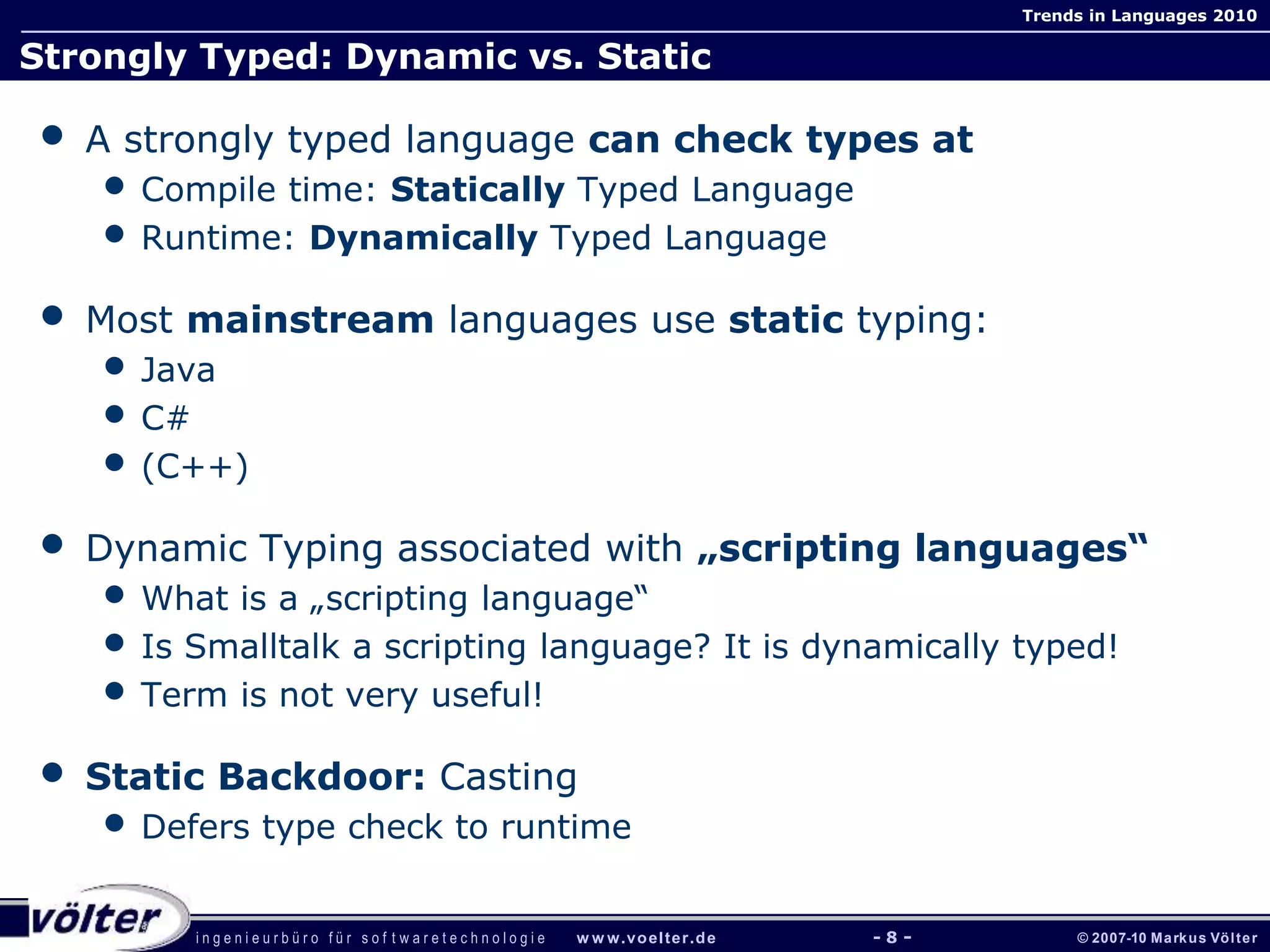
Task: Select the '(C++)' bullet item
Action: point(195,466)
